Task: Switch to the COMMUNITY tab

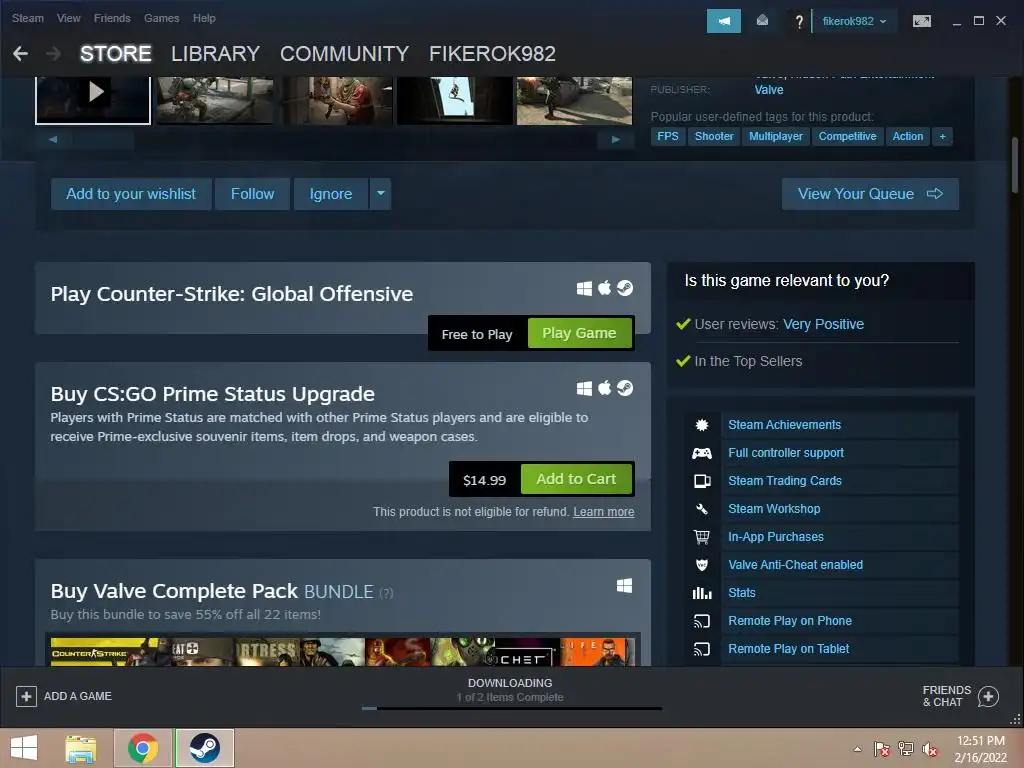Action: click(344, 54)
